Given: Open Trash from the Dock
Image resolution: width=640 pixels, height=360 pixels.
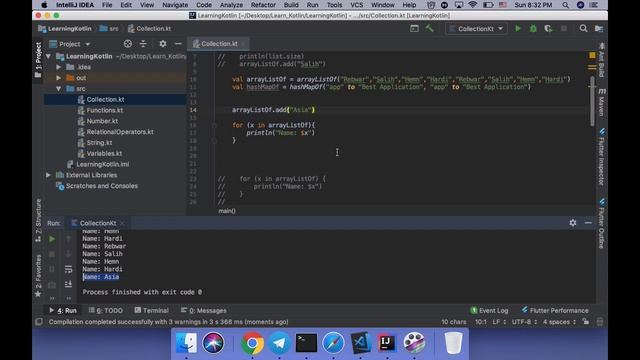Looking at the screenshot, I should click(x=453, y=343).
